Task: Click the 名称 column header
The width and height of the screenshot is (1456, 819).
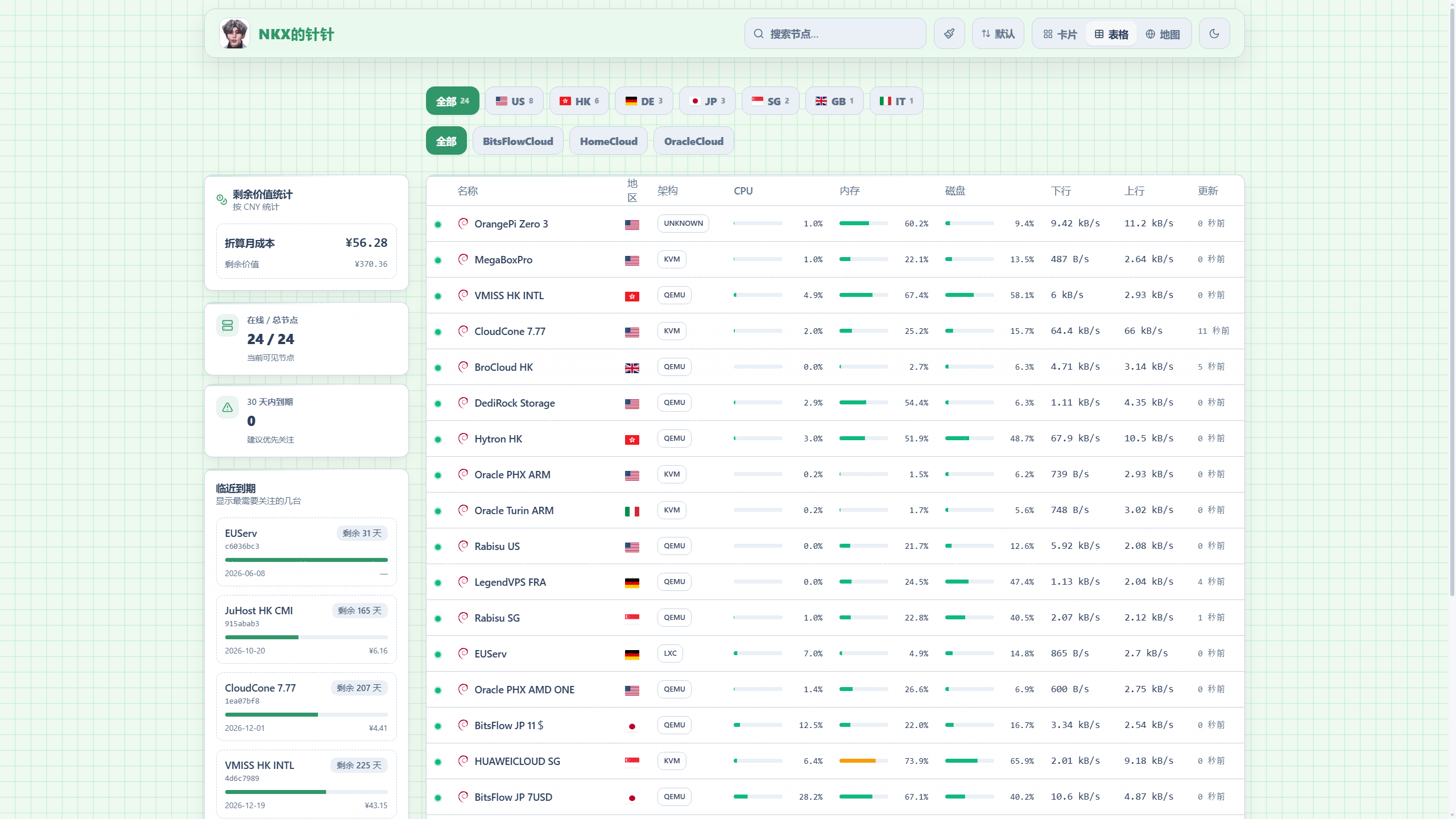Action: point(468,191)
